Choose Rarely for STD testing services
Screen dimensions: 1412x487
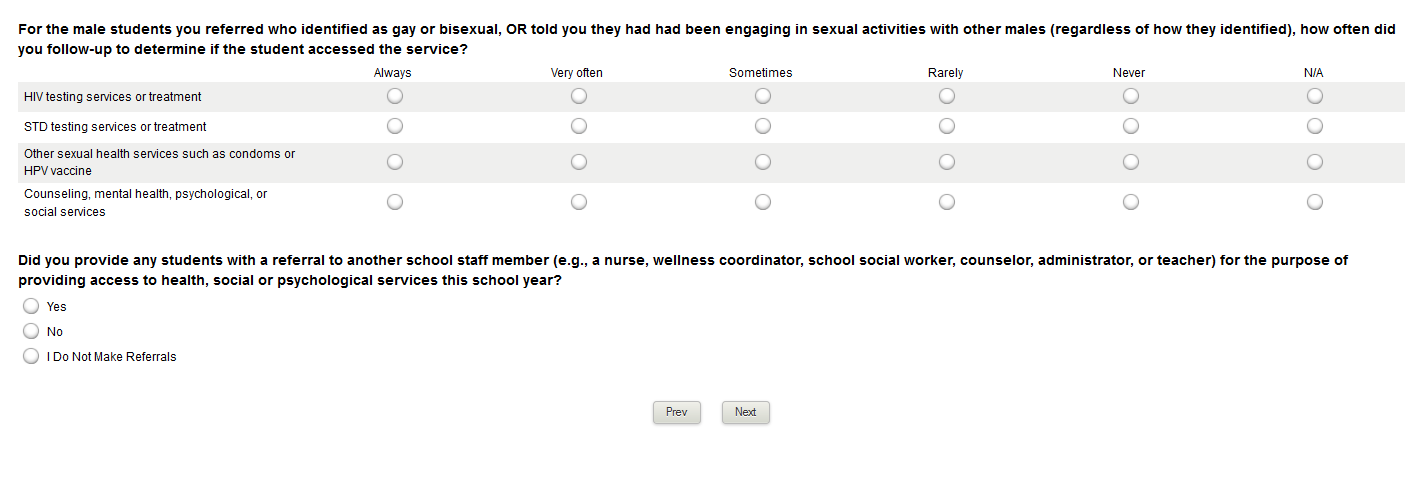(x=947, y=126)
